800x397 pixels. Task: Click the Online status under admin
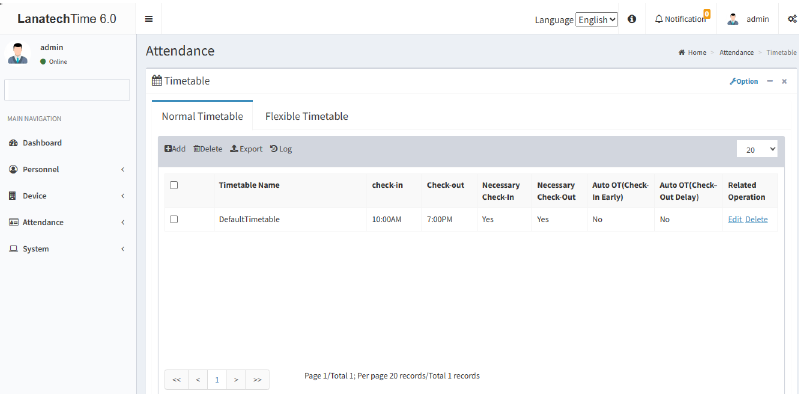tap(54, 62)
